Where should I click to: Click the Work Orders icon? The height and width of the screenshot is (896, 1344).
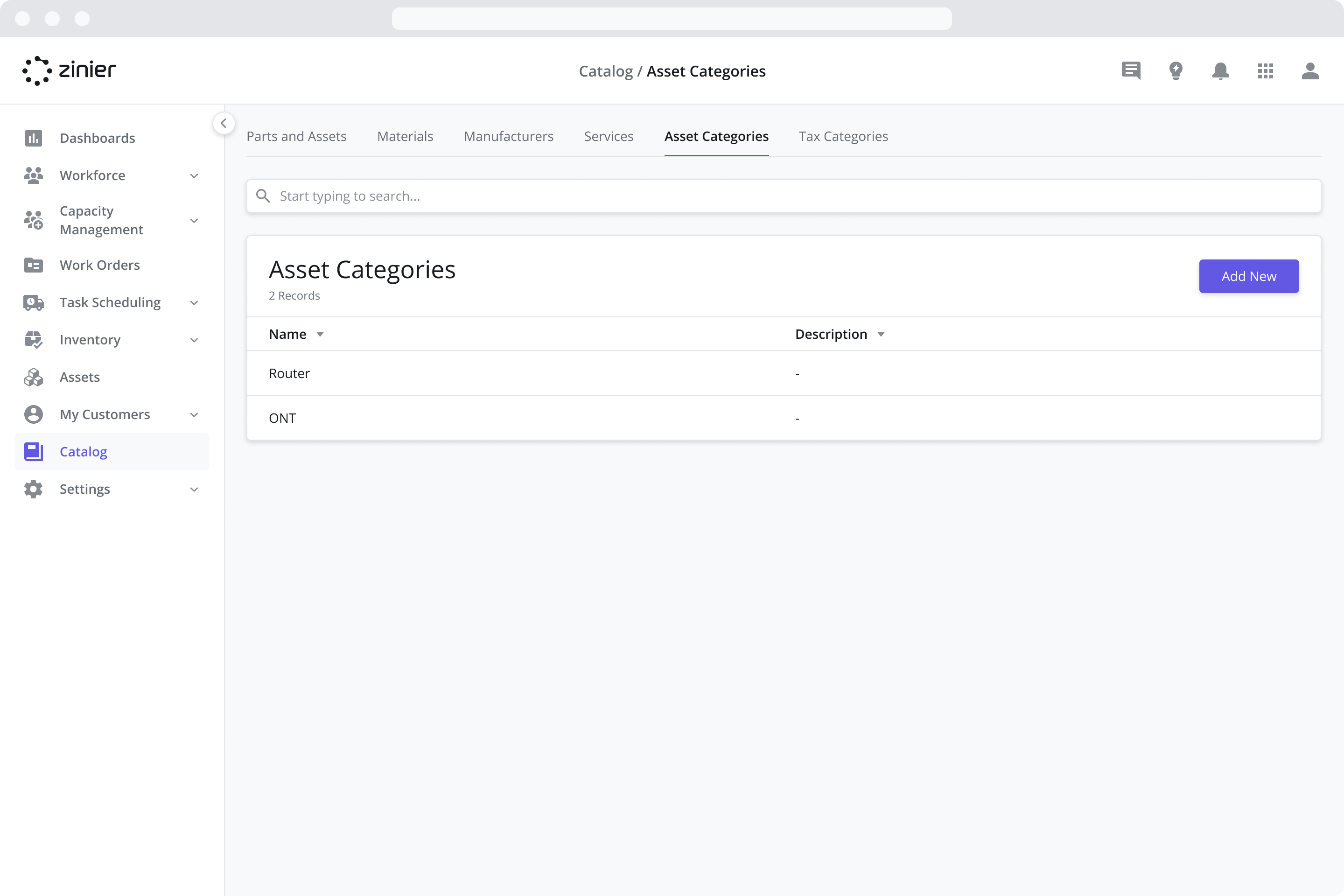pos(34,265)
